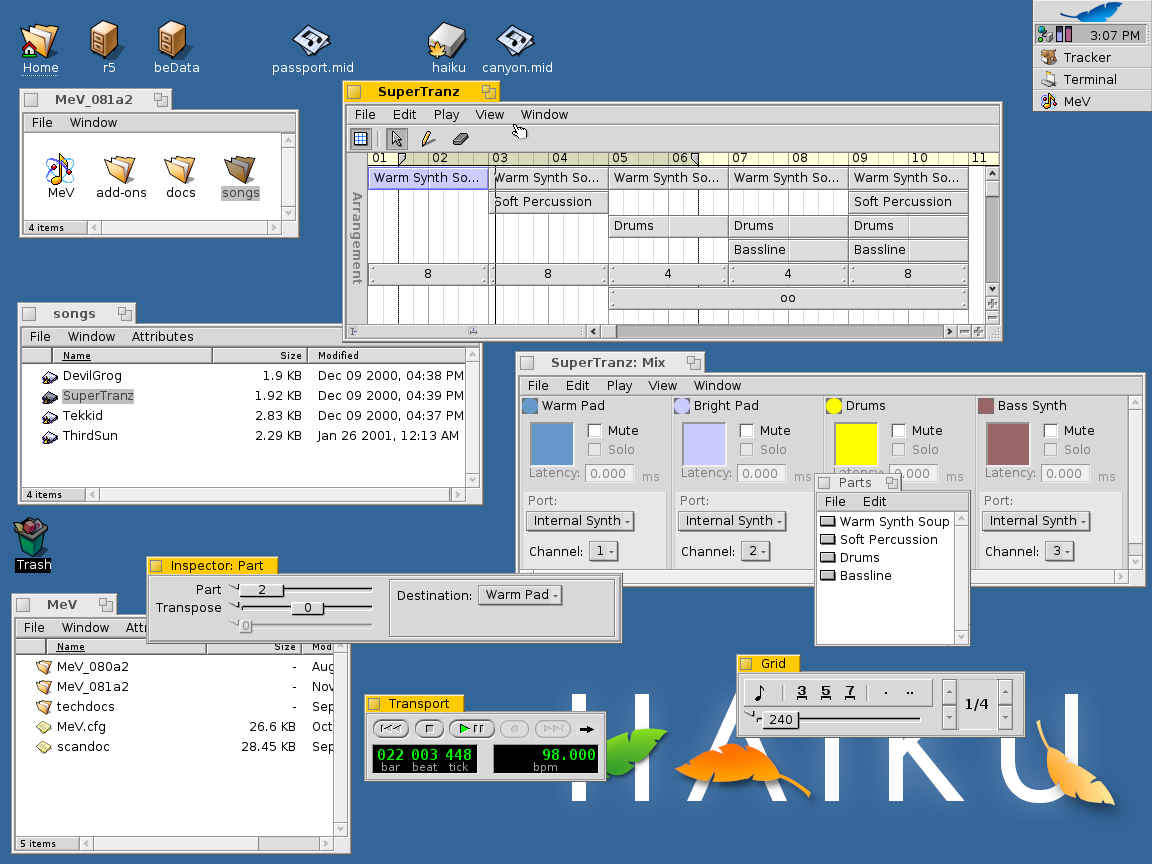Click rewind-to-start button in Transport
Viewport: 1152px width, 864px height.
coord(391,729)
